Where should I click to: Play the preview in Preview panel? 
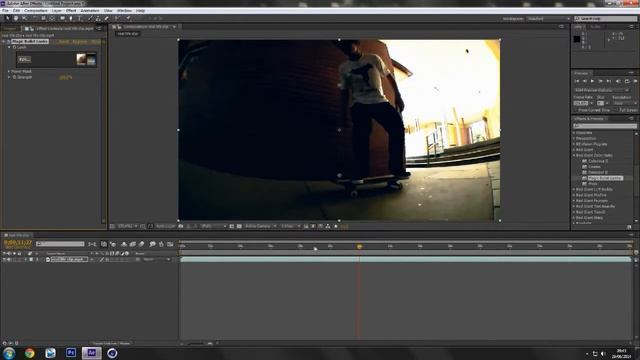click(x=592, y=81)
